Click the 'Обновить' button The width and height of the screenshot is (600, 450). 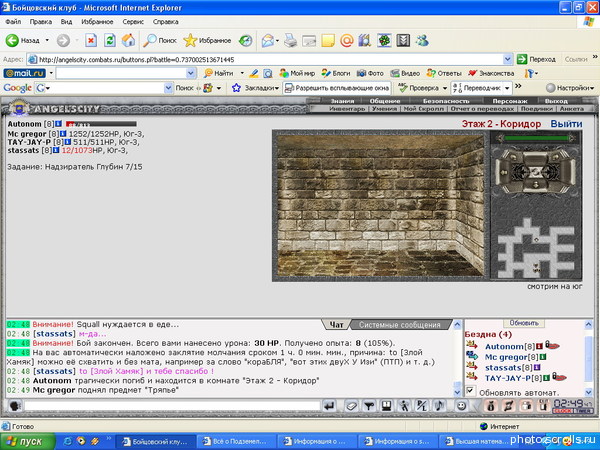coord(524,323)
